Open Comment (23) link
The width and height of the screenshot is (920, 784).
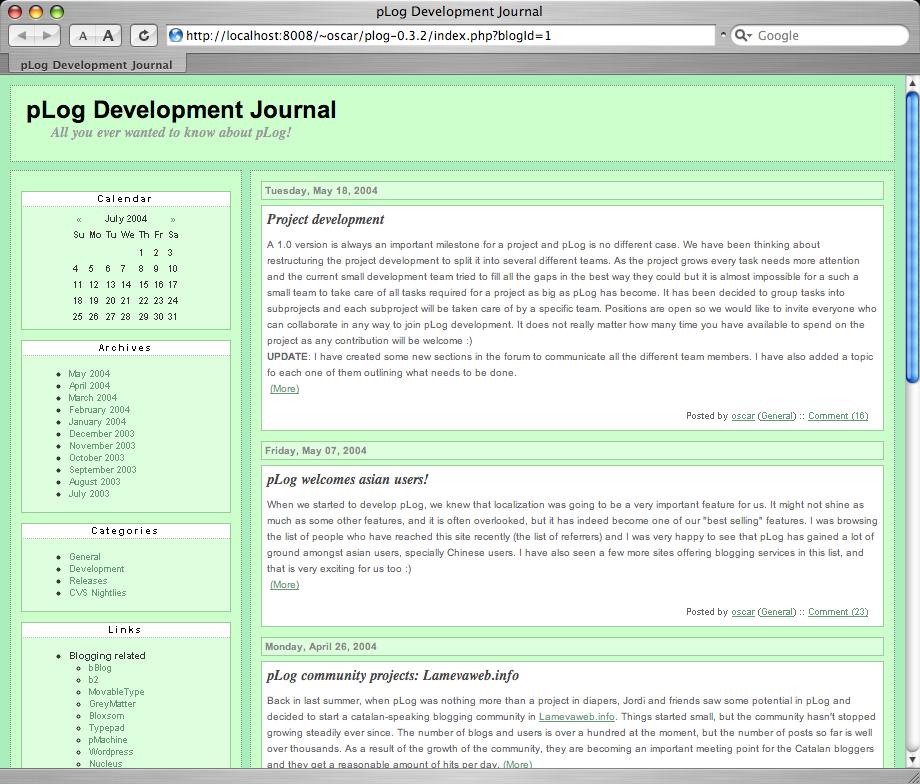[838, 611]
